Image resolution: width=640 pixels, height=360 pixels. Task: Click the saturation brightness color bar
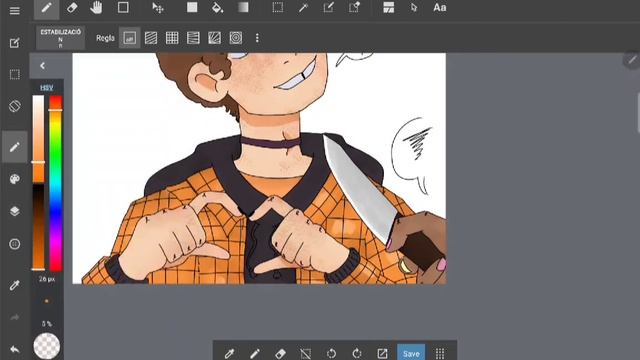38,183
